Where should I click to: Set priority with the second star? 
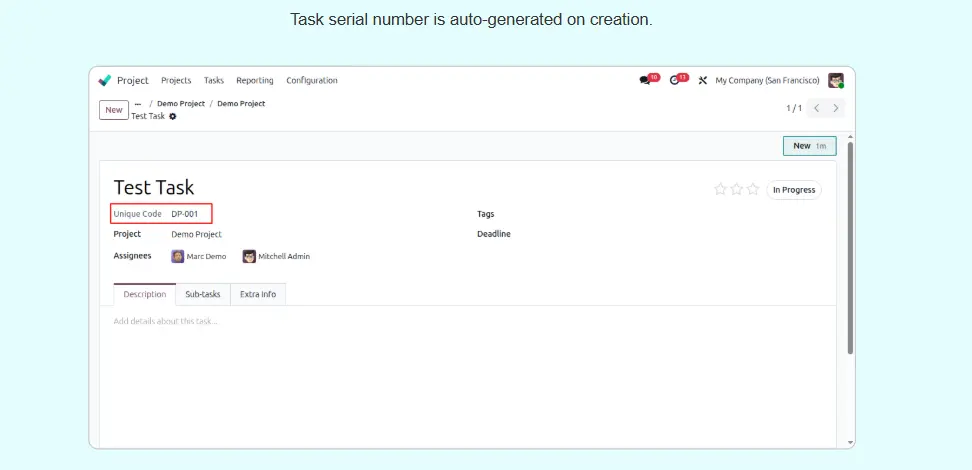click(737, 190)
